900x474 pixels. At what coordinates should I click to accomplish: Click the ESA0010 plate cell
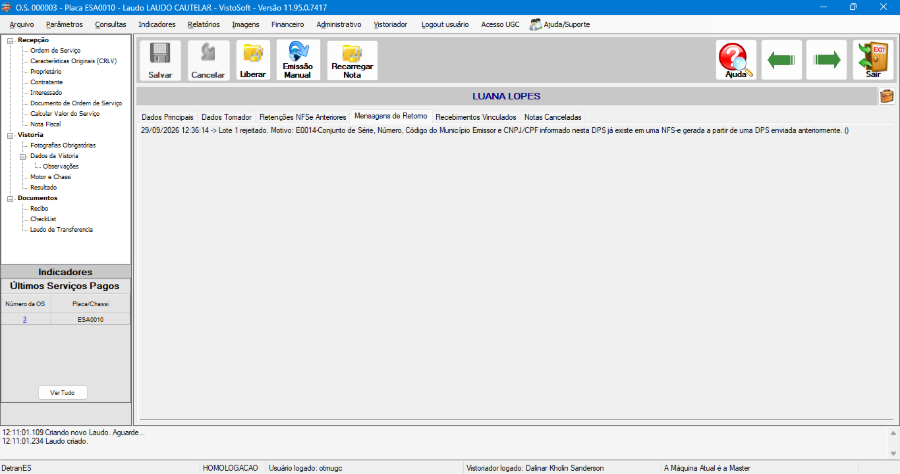[91, 320]
